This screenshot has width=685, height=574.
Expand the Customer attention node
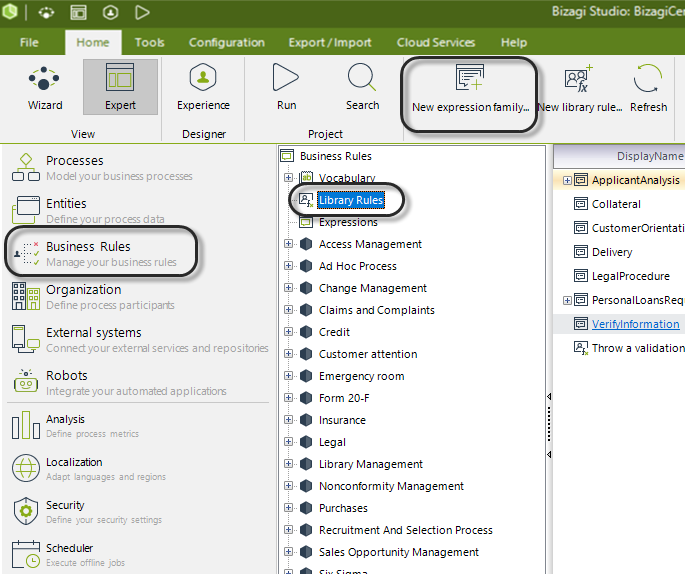tap(288, 353)
